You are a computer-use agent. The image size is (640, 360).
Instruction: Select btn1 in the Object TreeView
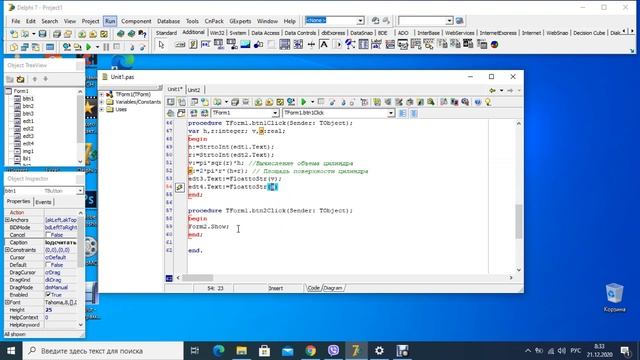[x=28, y=98]
